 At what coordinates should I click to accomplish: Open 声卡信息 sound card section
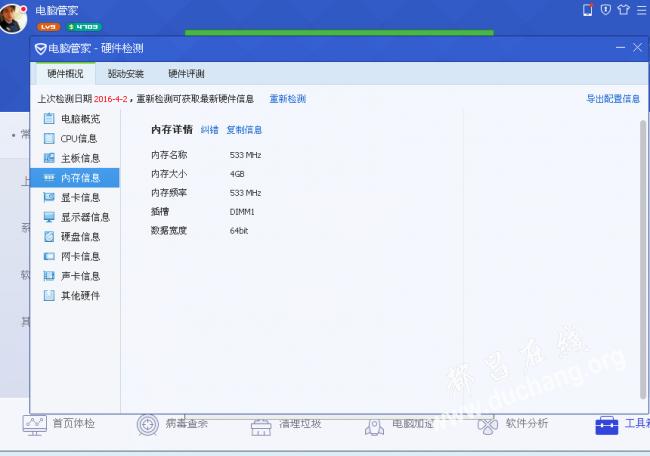[75, 276]
